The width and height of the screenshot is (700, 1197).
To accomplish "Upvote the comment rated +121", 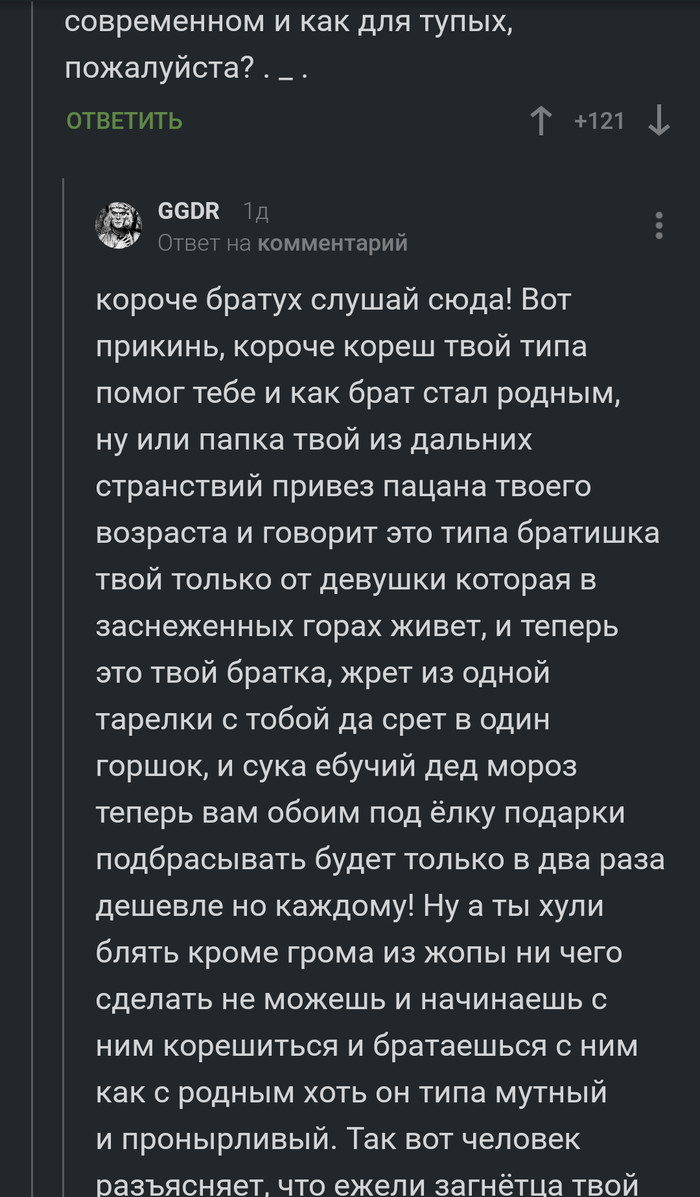I will 541,122.
